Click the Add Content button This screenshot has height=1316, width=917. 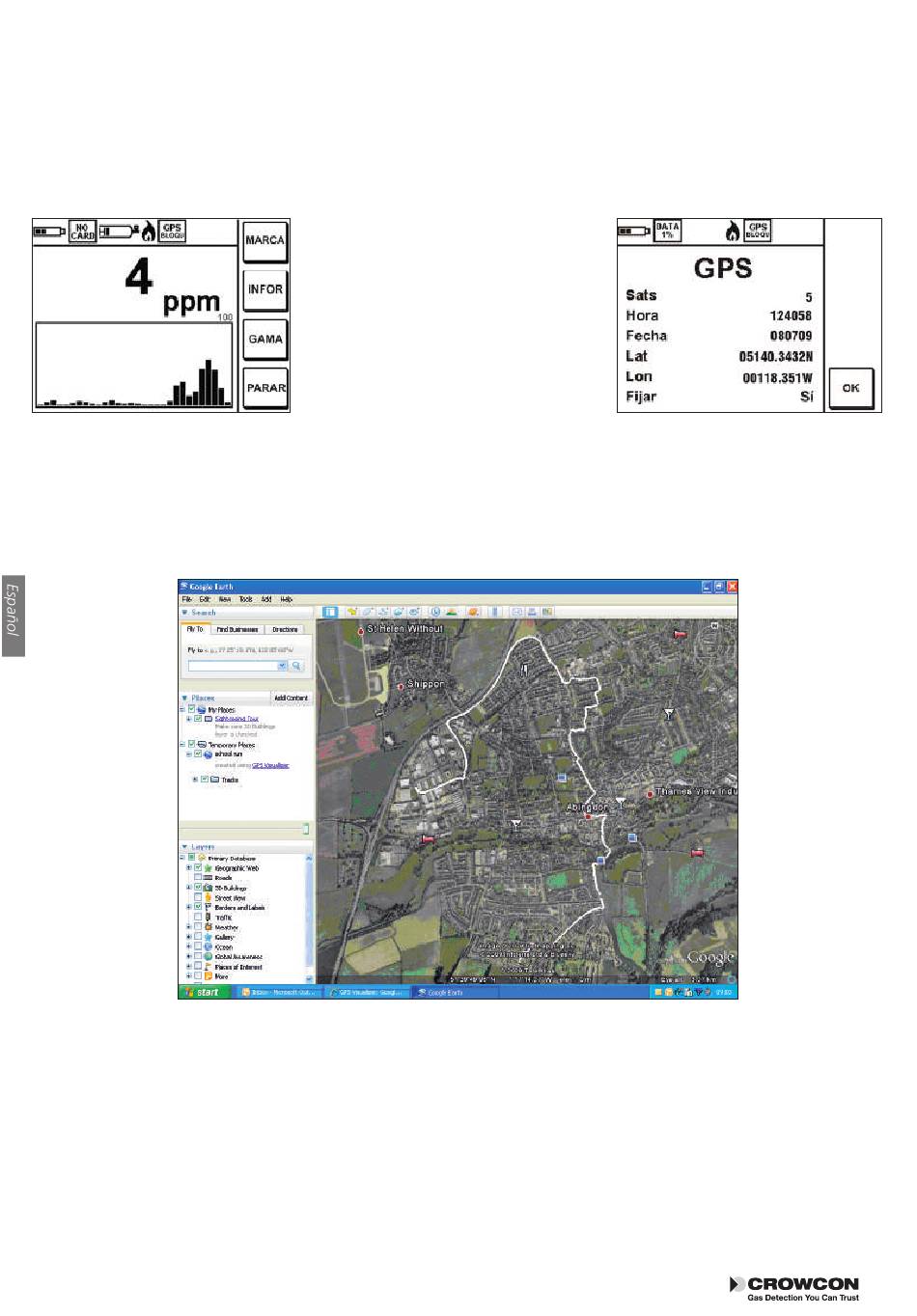pos(291,698)
